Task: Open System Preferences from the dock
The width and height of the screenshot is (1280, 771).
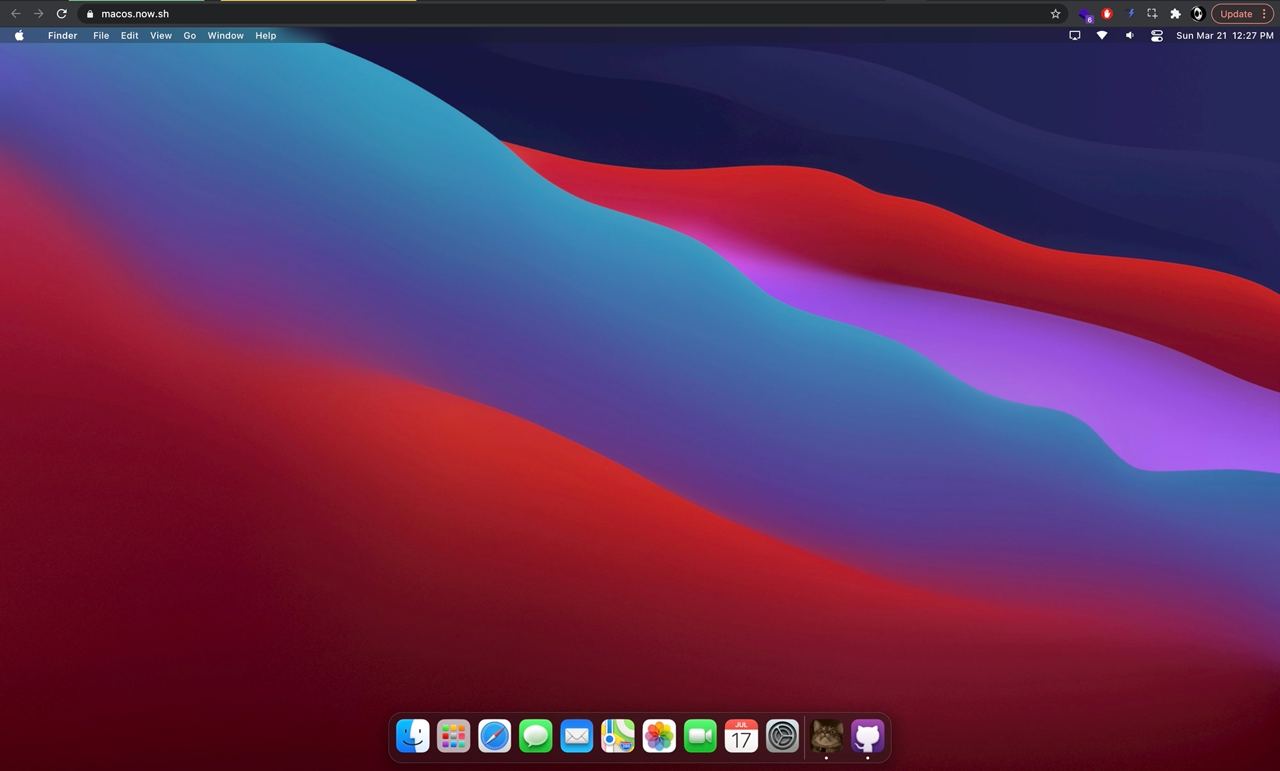Action: [782, 736]
